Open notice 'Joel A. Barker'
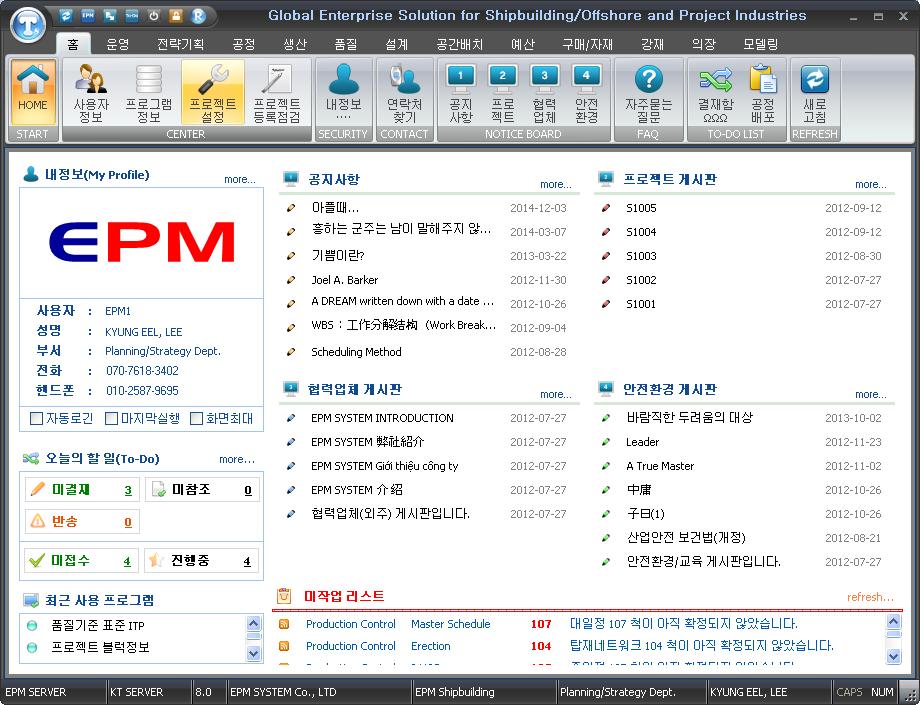 click(344, 280)
